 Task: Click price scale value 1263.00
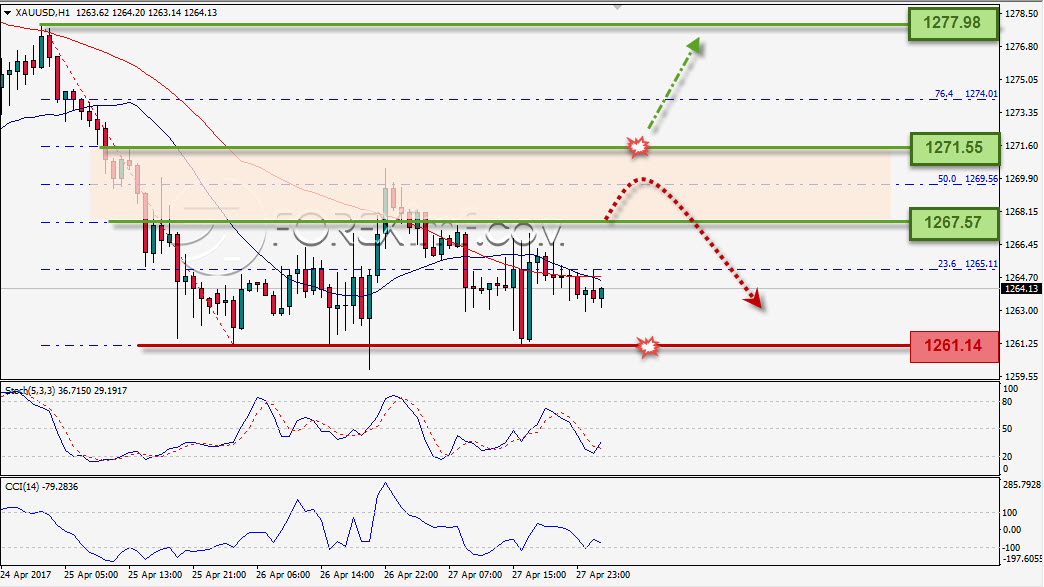pyautogui.click(x=1021, y=310)
